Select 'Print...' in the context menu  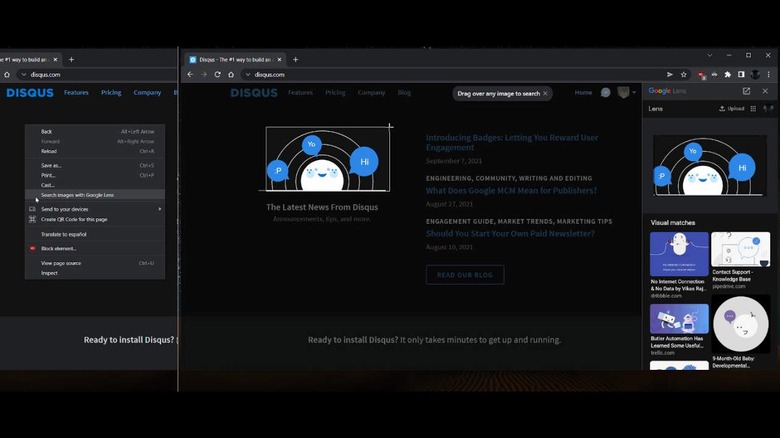pos(95,175)
